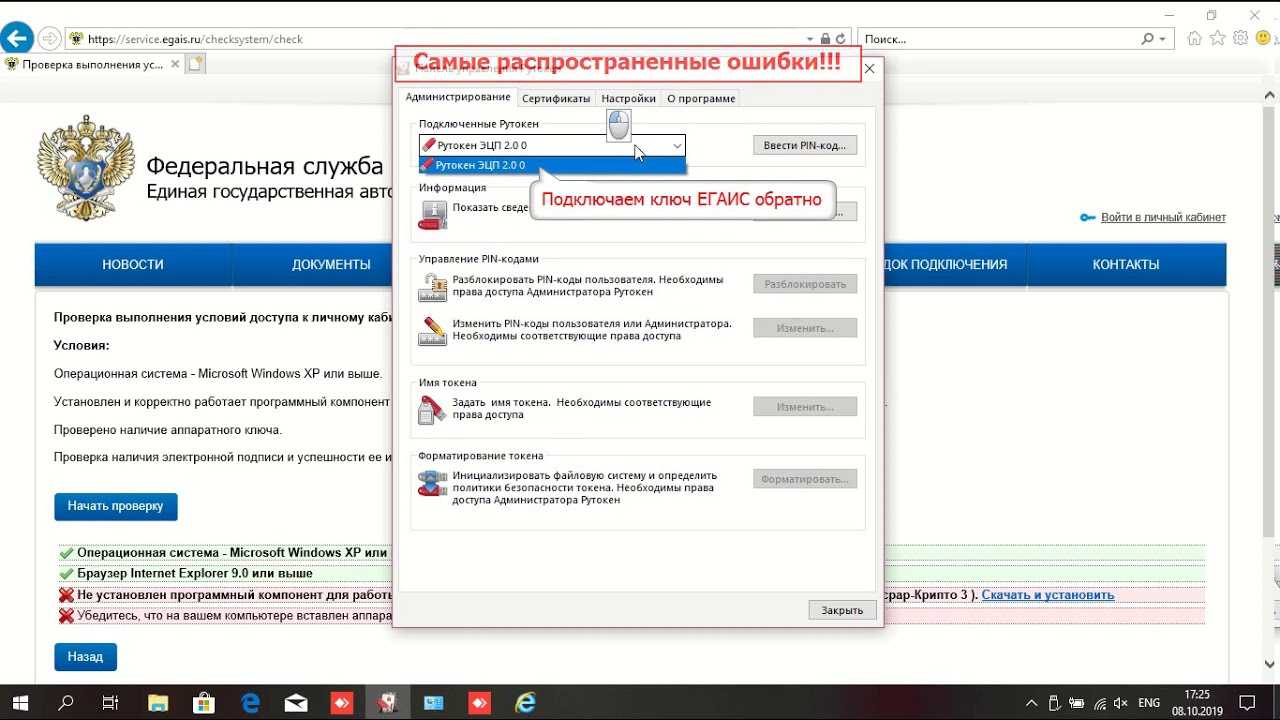Switch to Internet Explorer on the taskbar
This screenshot has width=1280, height=720.
[525, 703]
